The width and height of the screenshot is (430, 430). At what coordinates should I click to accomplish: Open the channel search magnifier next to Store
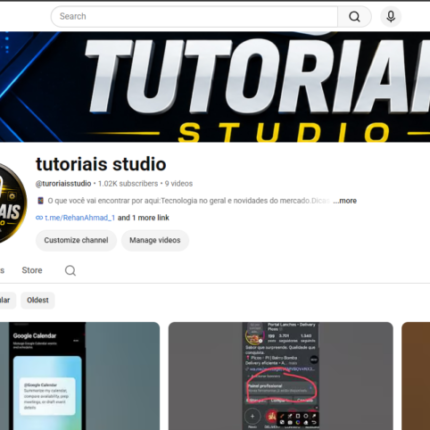click(70, 270)
